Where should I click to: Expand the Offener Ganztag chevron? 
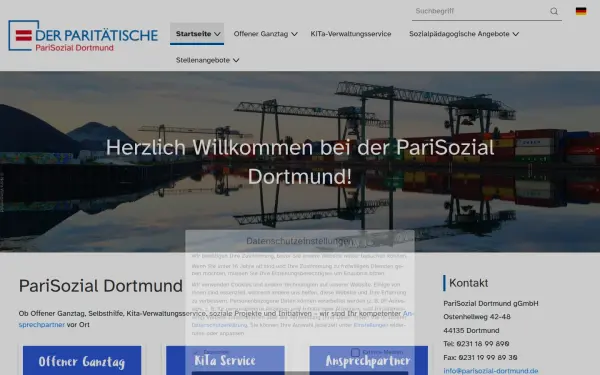[294, 34]
